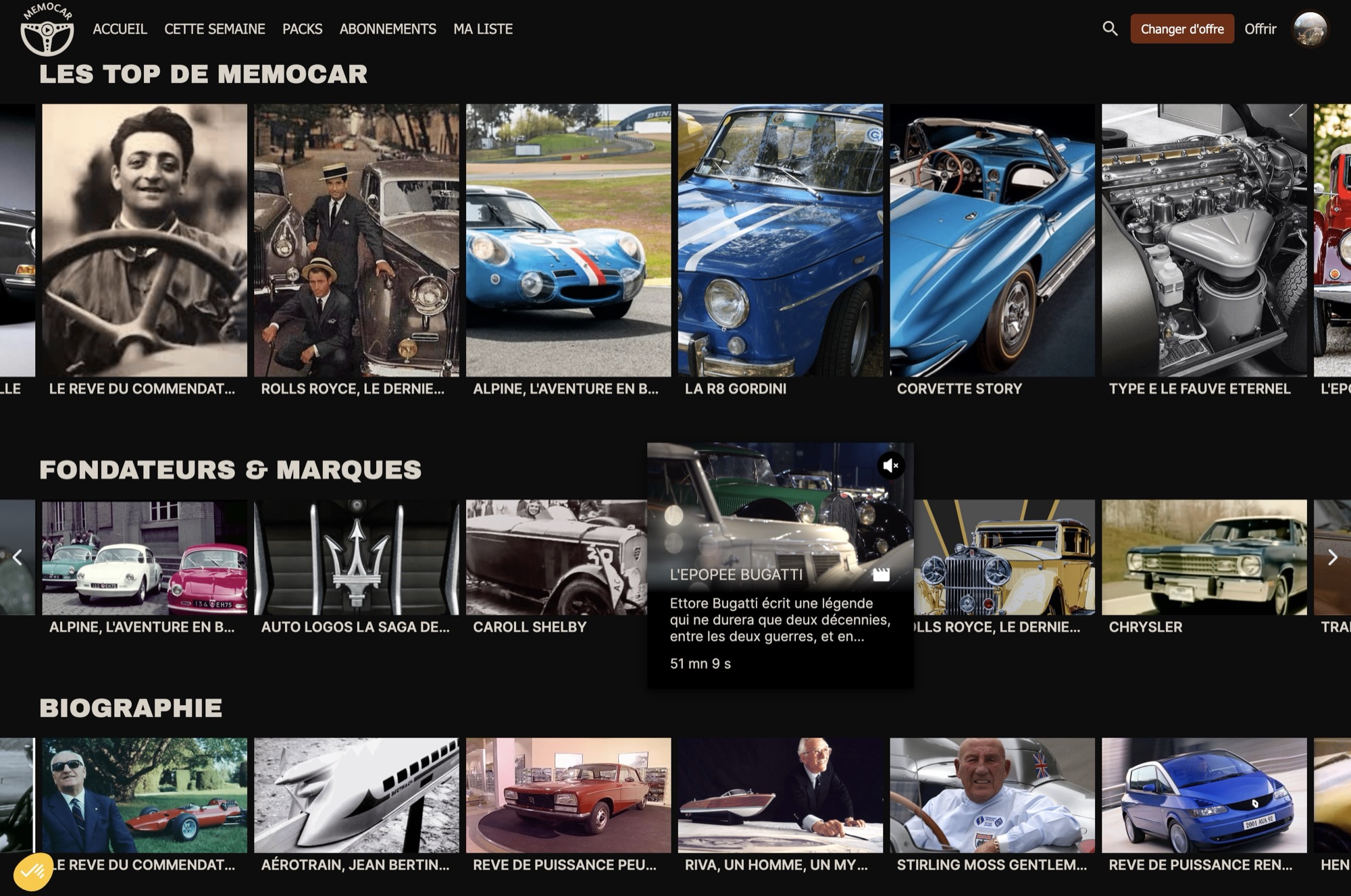The width and height of the screenshot is (1351, 896).
Task: Open Aérotrain Jean Bertin thumbnail
Action: click(357, 795)
